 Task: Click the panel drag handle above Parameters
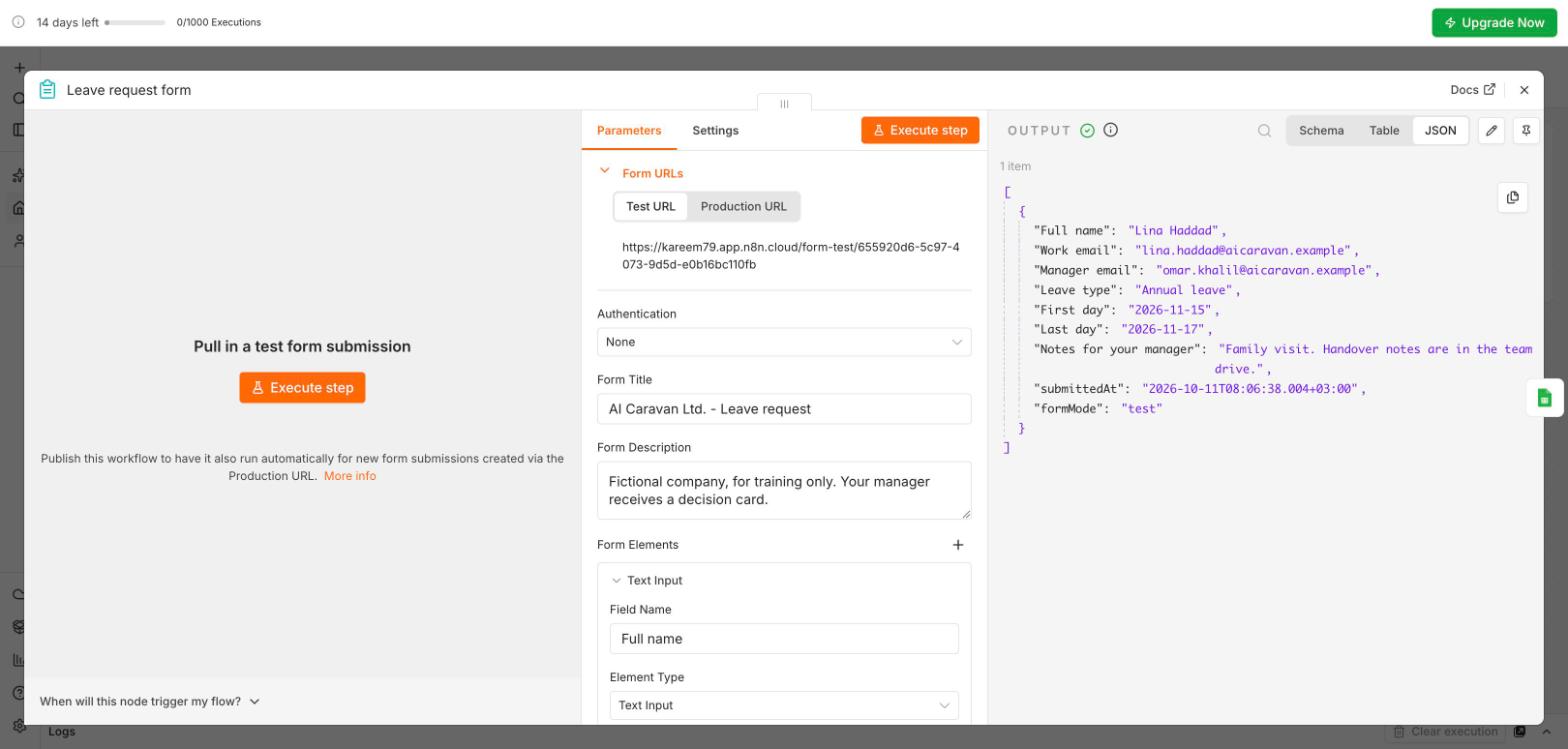click(x=784, y=103)
